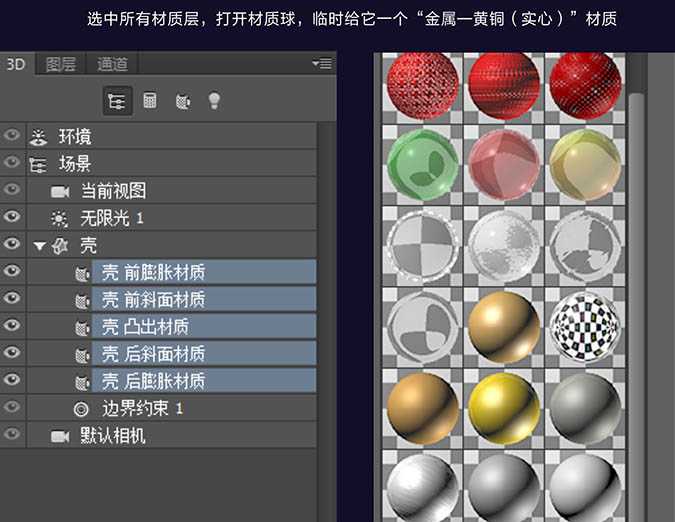Image resolution: width=675 pixels, height=522 pixels.
Task: Hide the 无限光 1 light
Action: [12, 216]
